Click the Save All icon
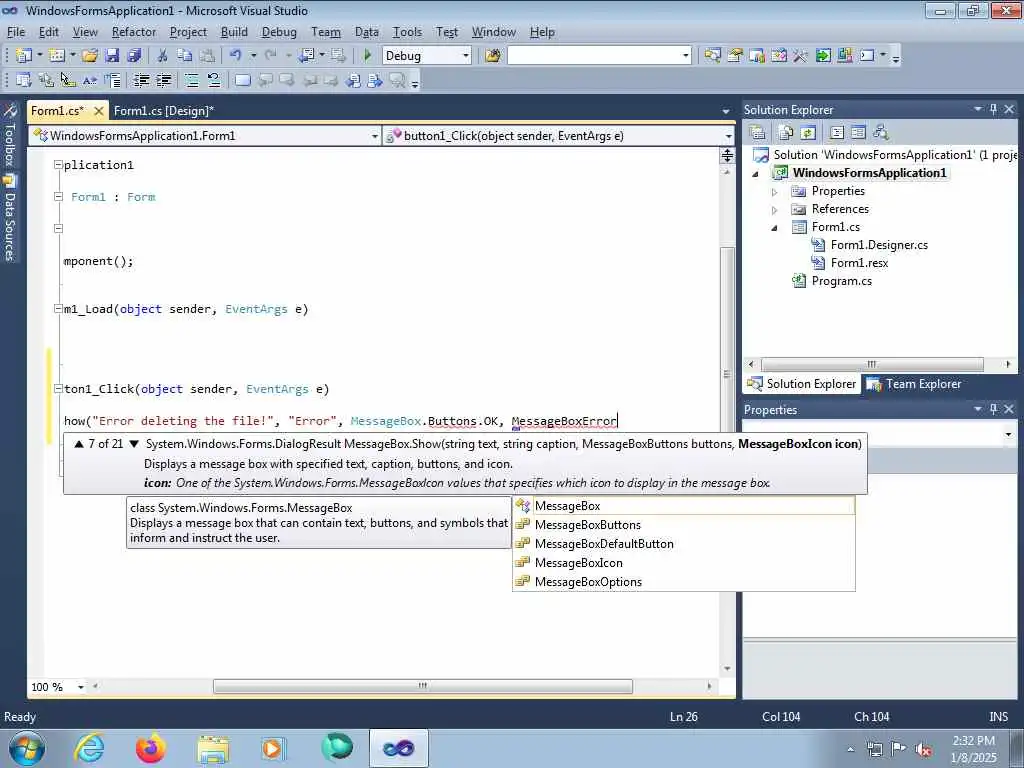The height and width of the screenshot is (768, 1024). [134, 56]
